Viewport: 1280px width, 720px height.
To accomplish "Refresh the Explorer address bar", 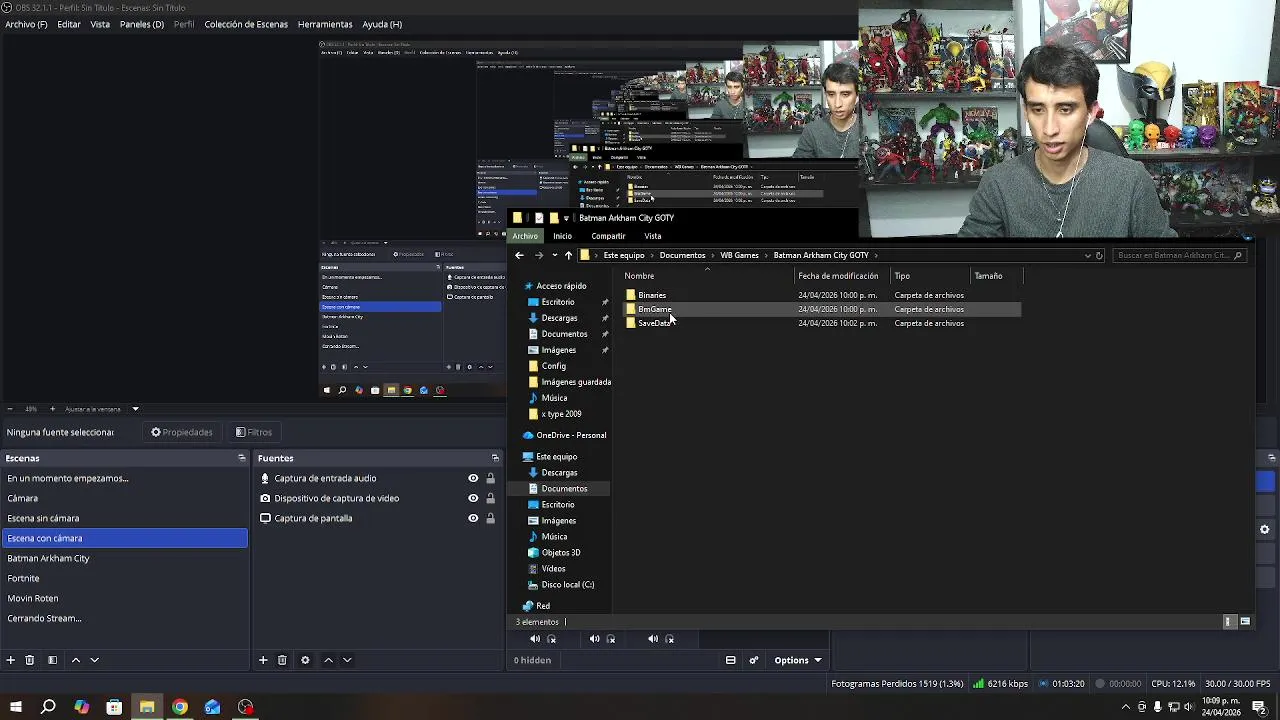I will pos(1099,255).
